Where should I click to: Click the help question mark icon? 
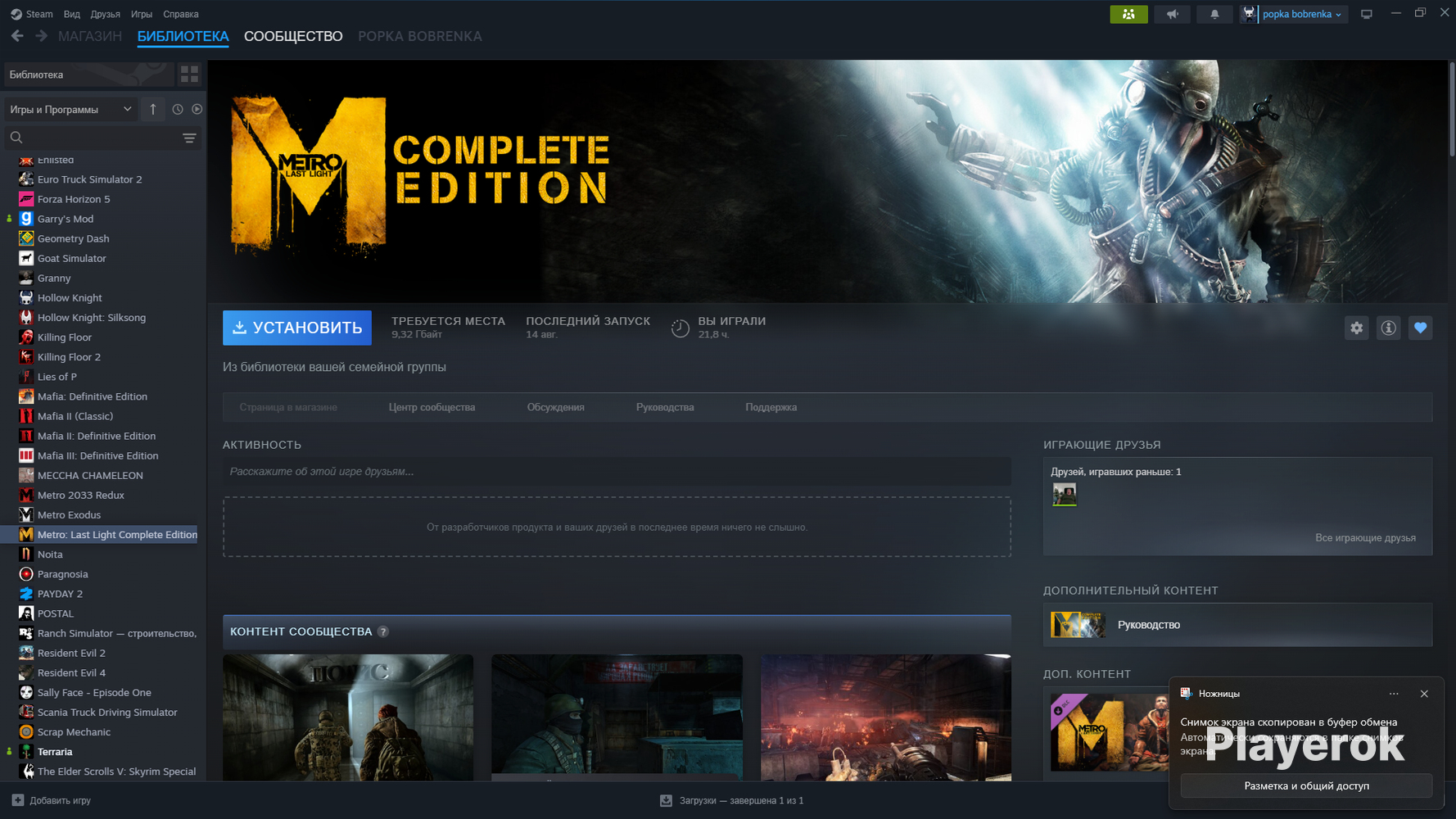[x=383, y=631]
